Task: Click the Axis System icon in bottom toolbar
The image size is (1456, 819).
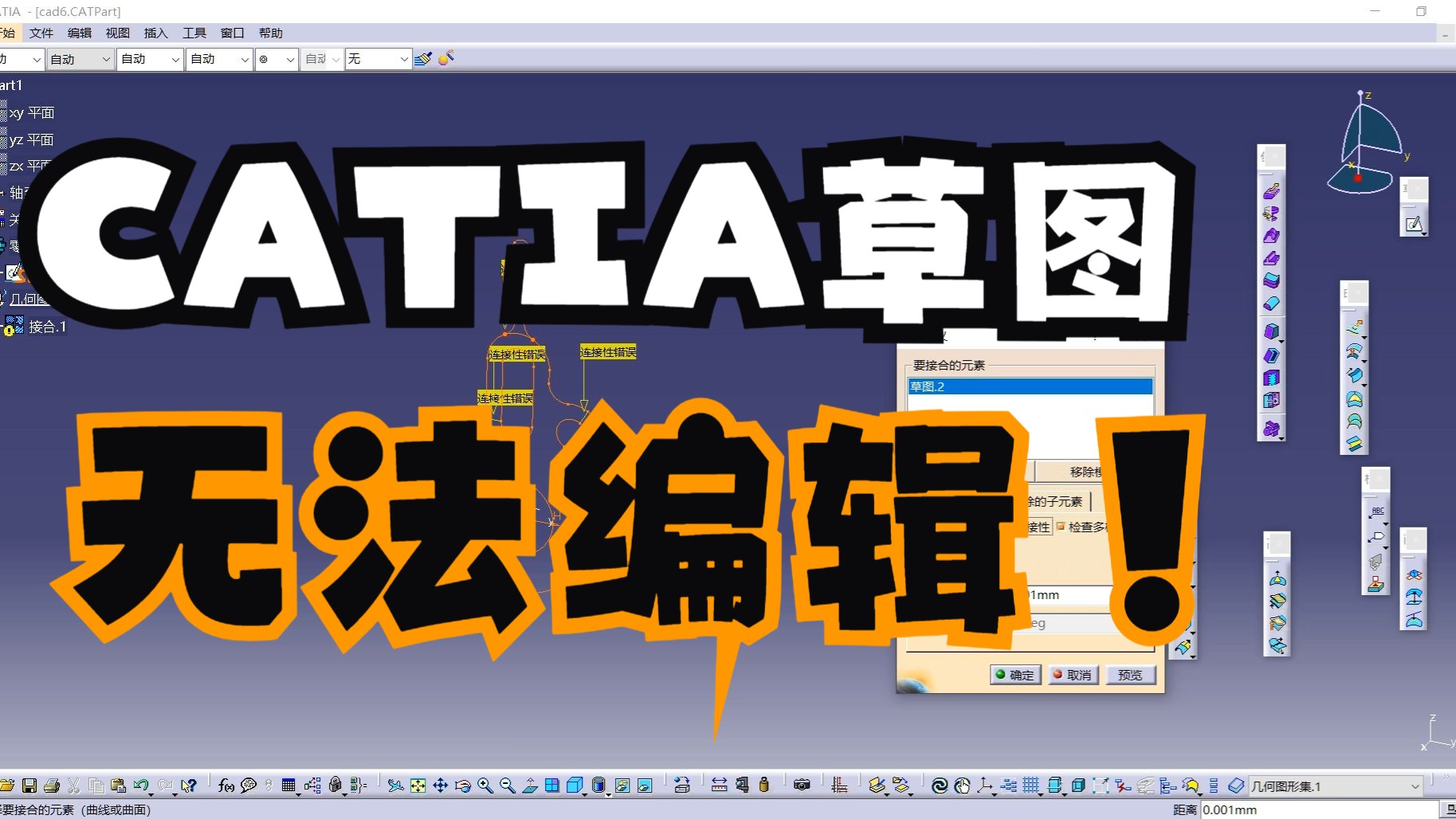Action: [x=985, y=786]
